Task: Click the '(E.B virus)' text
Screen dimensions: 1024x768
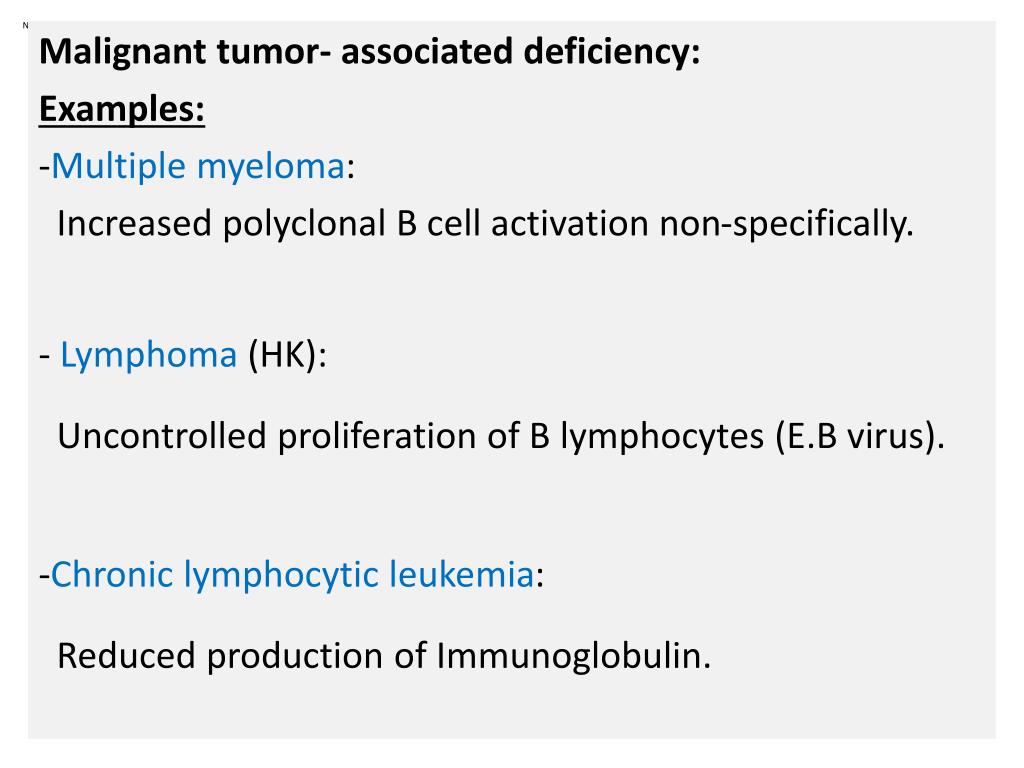Action: (859, 436)
